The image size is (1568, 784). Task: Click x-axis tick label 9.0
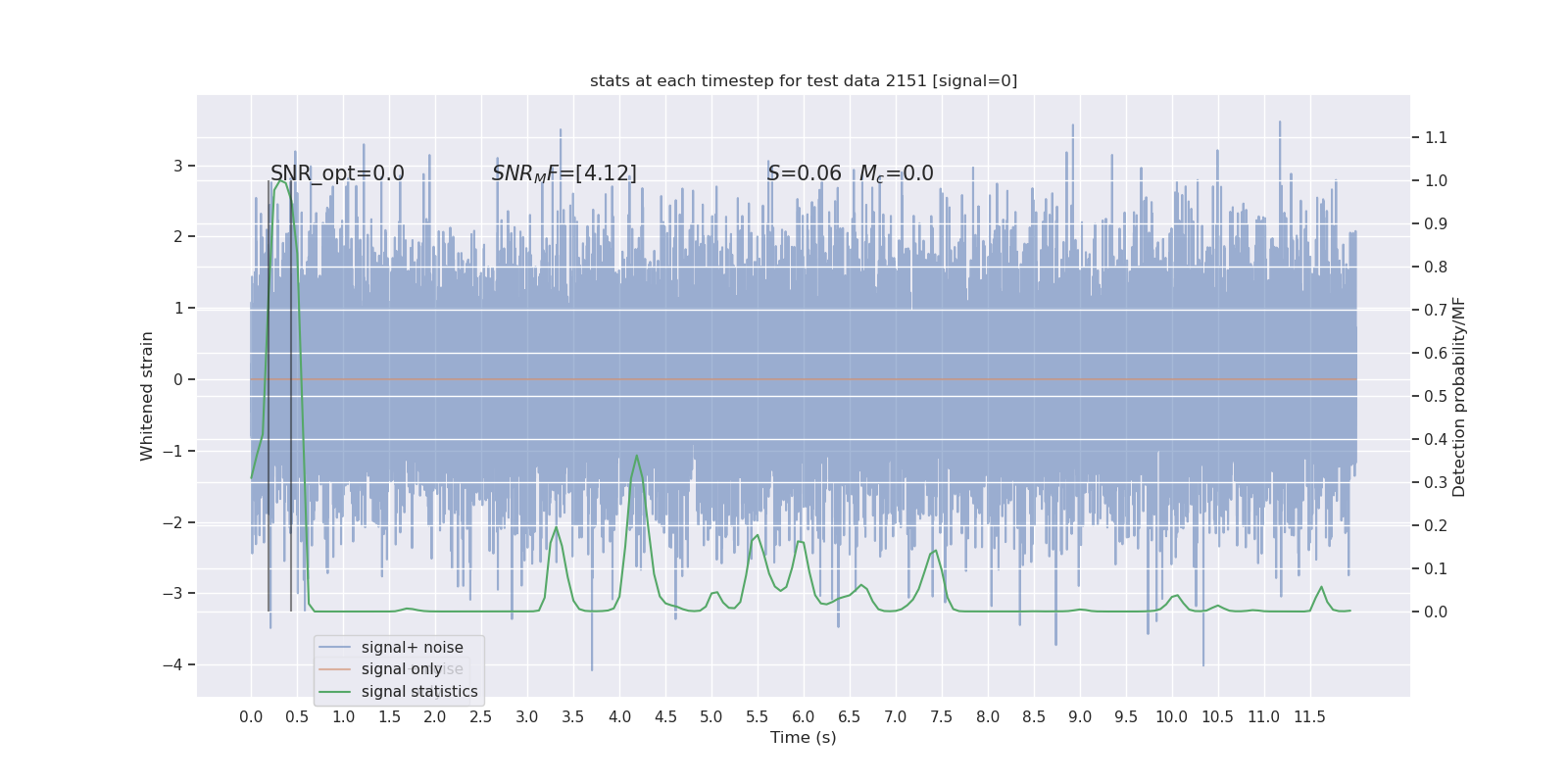click(1080, 717)
